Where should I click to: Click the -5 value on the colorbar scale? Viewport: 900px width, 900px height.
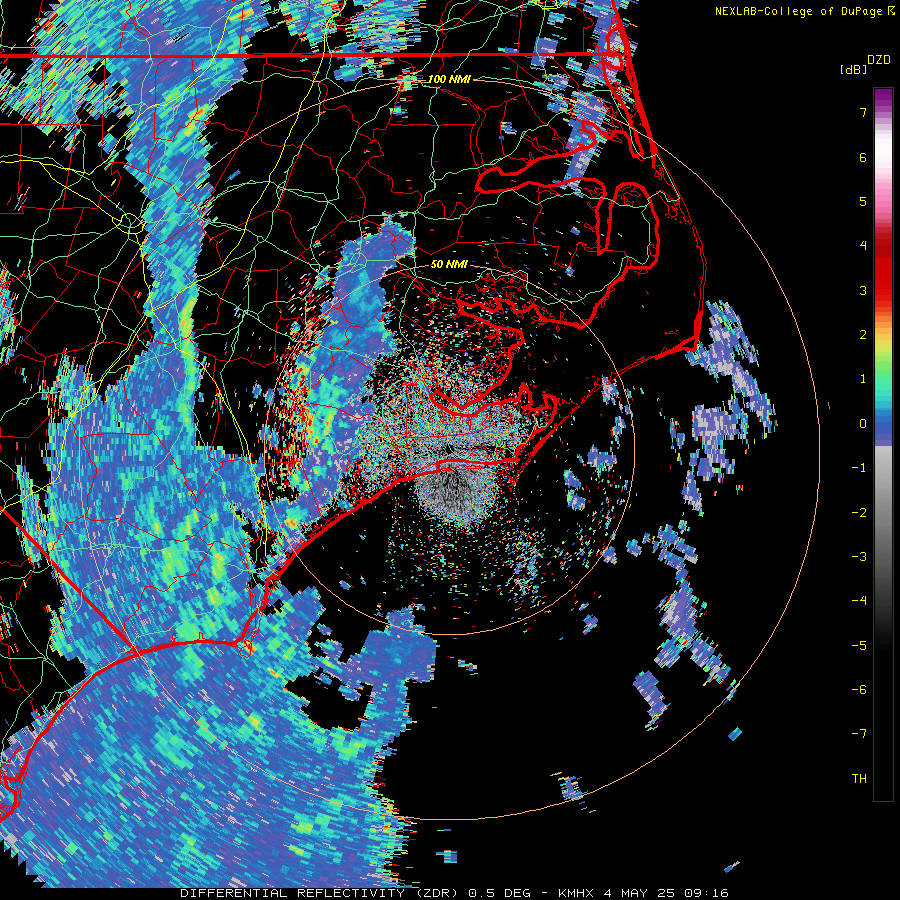click(859, 646)
